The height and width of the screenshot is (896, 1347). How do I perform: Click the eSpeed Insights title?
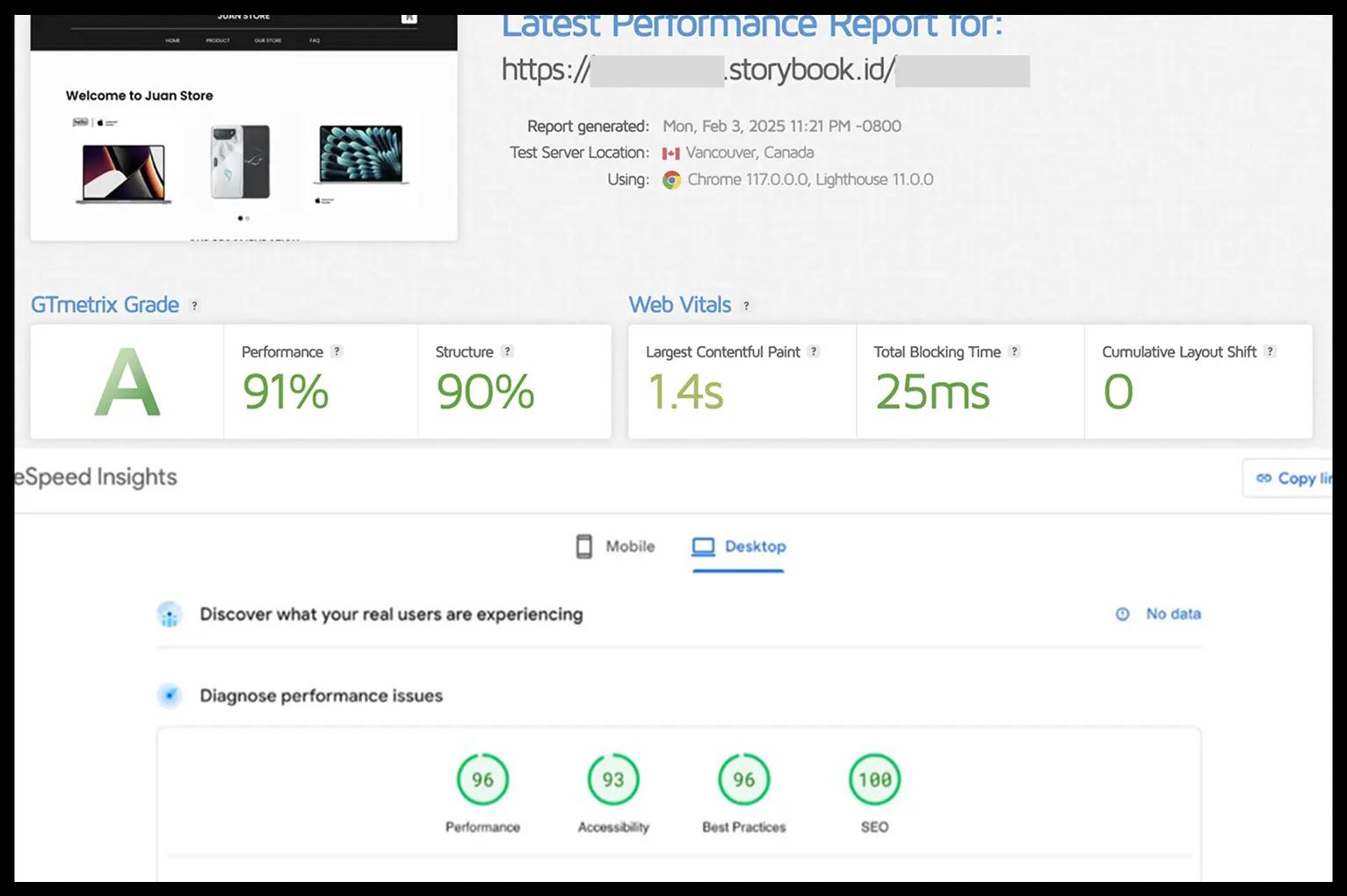click(x=96, y=477)
